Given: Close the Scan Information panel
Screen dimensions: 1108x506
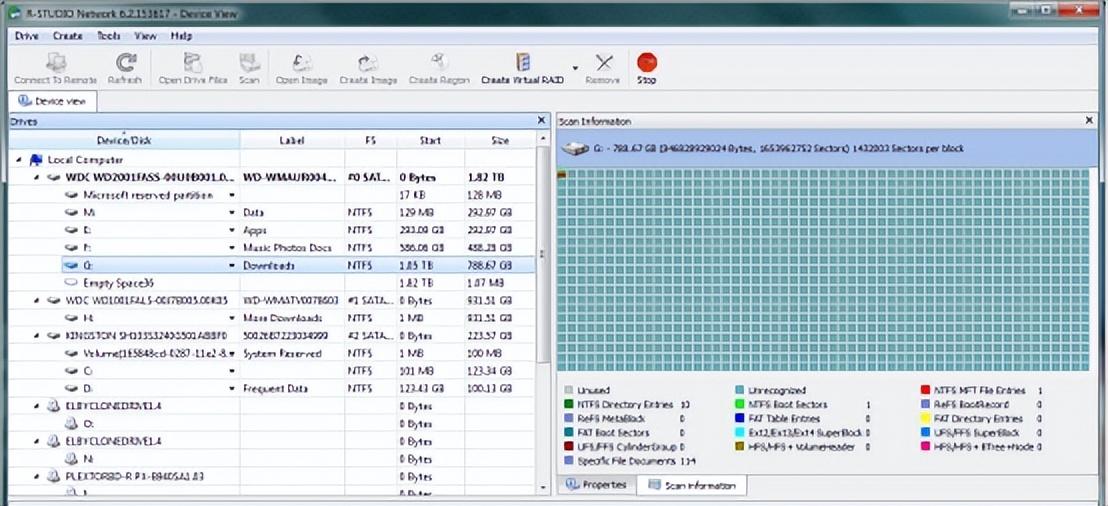Looking at the screenshot, I should click(1089, 121).
